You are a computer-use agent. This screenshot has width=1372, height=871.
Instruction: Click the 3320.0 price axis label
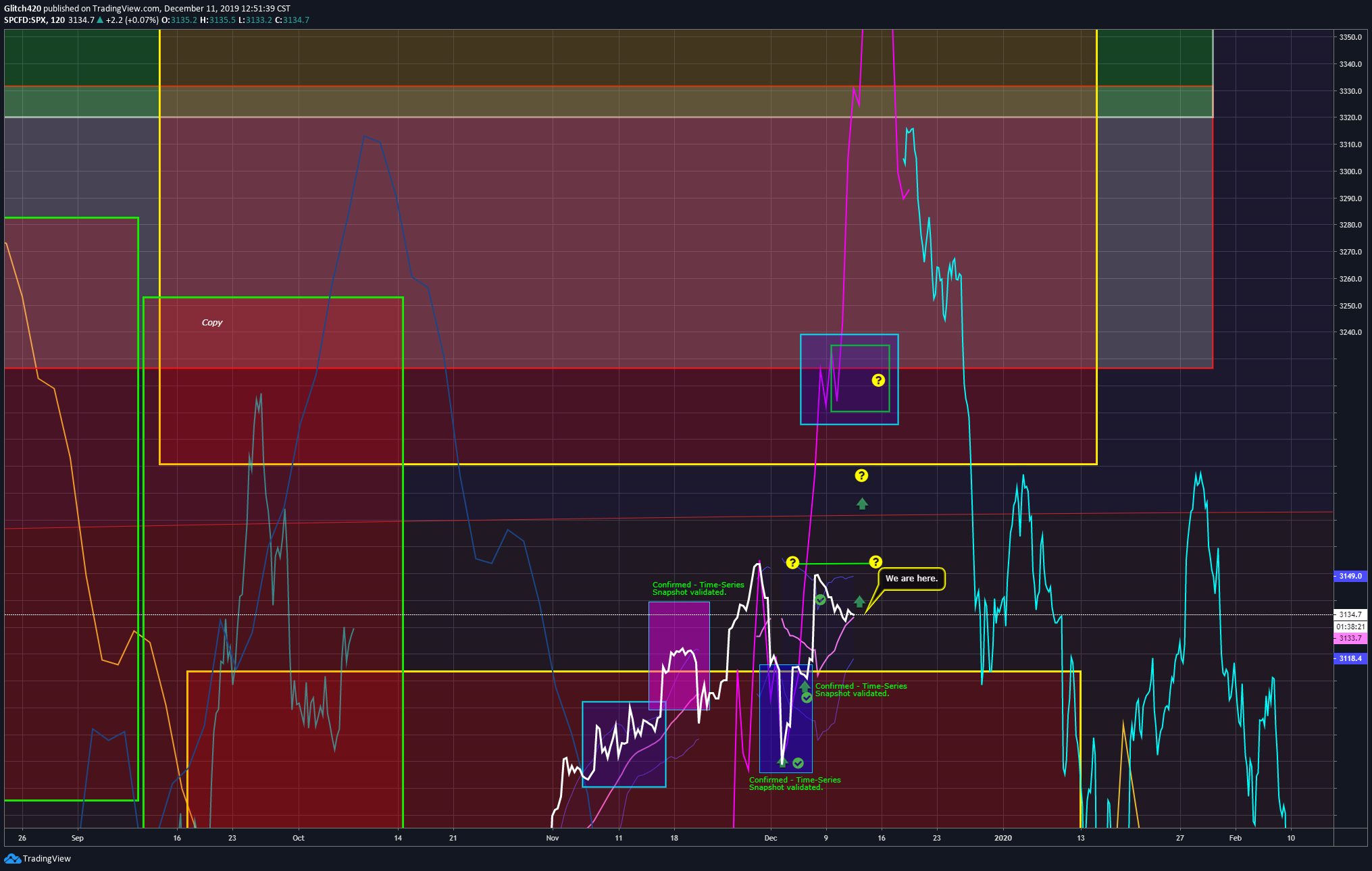click(x=1351, y=117)
